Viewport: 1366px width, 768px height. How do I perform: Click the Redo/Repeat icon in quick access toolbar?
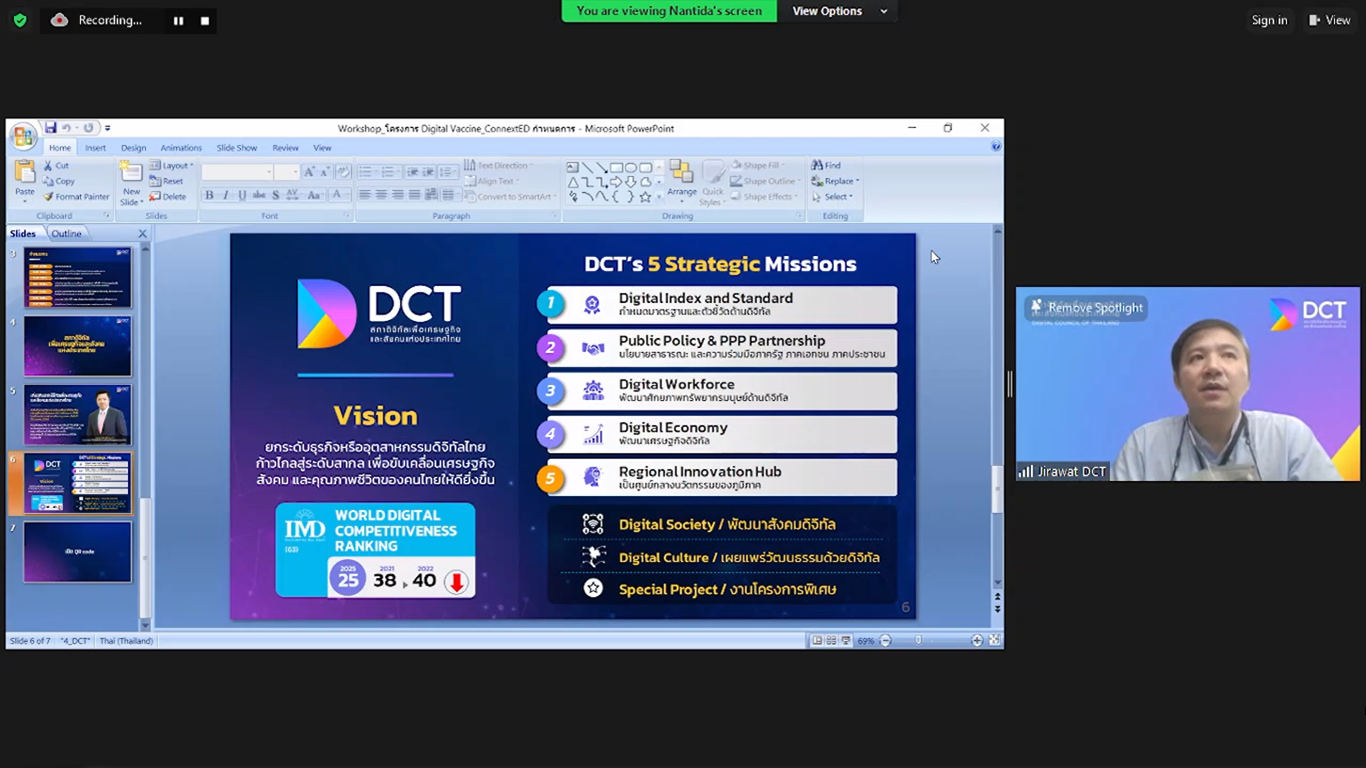click(88, 128)
